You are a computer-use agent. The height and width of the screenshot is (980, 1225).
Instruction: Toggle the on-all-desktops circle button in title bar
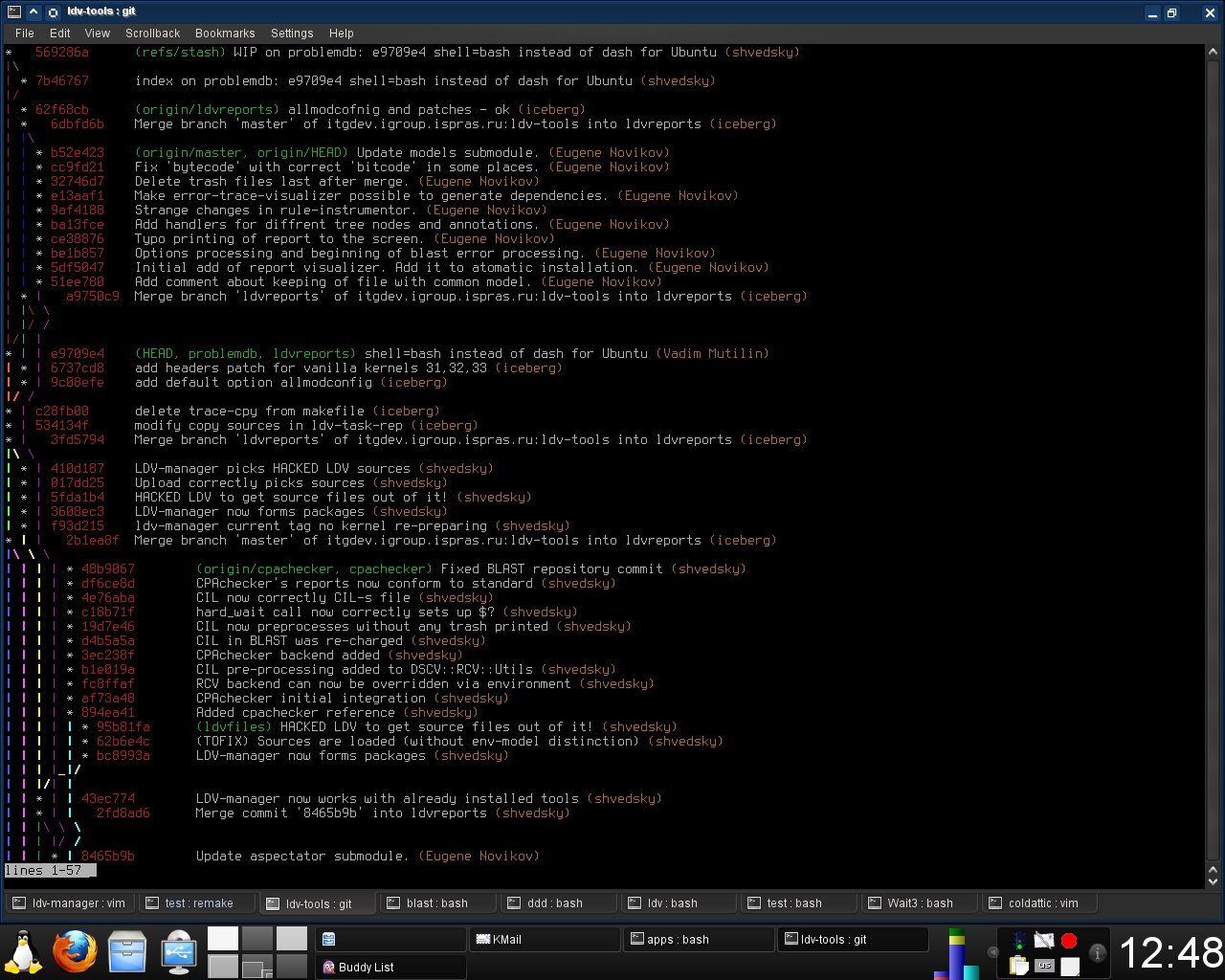tap(53, 11)
